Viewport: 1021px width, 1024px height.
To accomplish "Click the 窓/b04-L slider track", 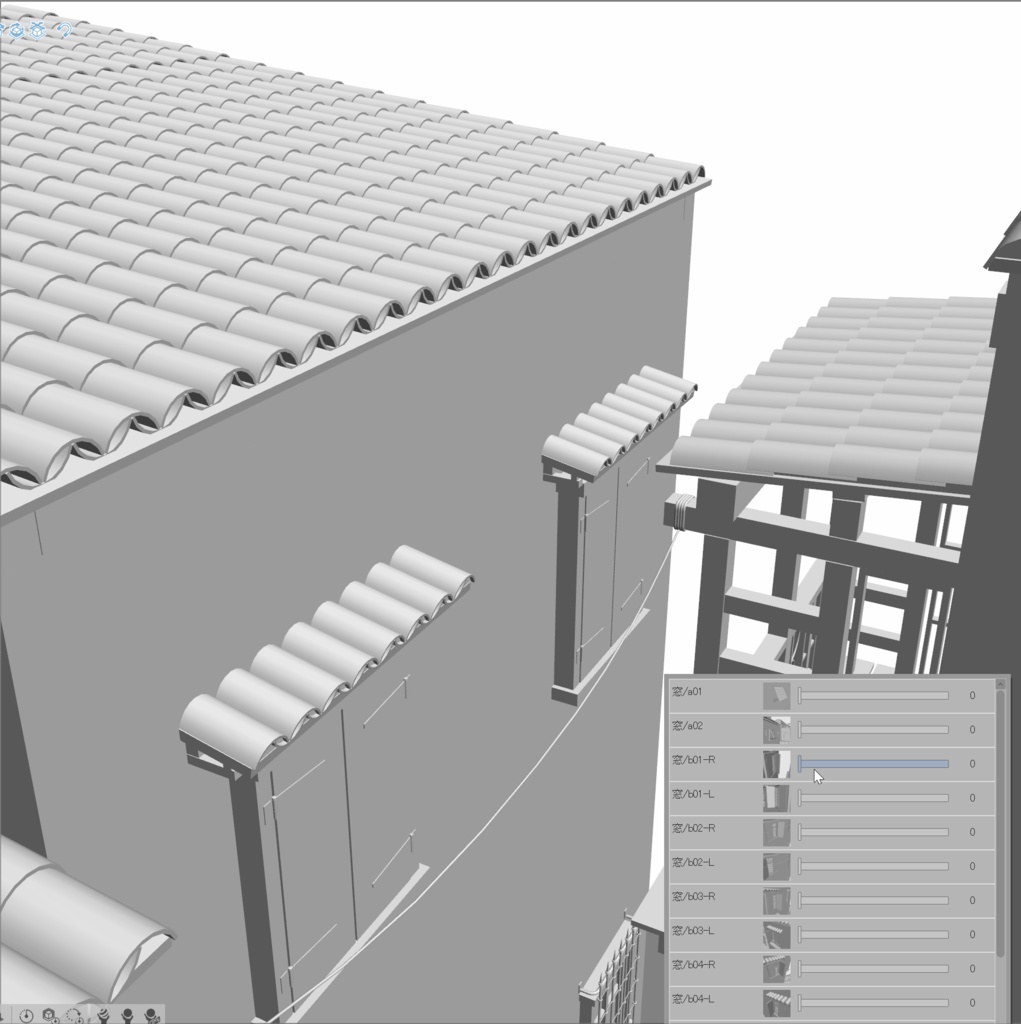I will [873, 1002].
